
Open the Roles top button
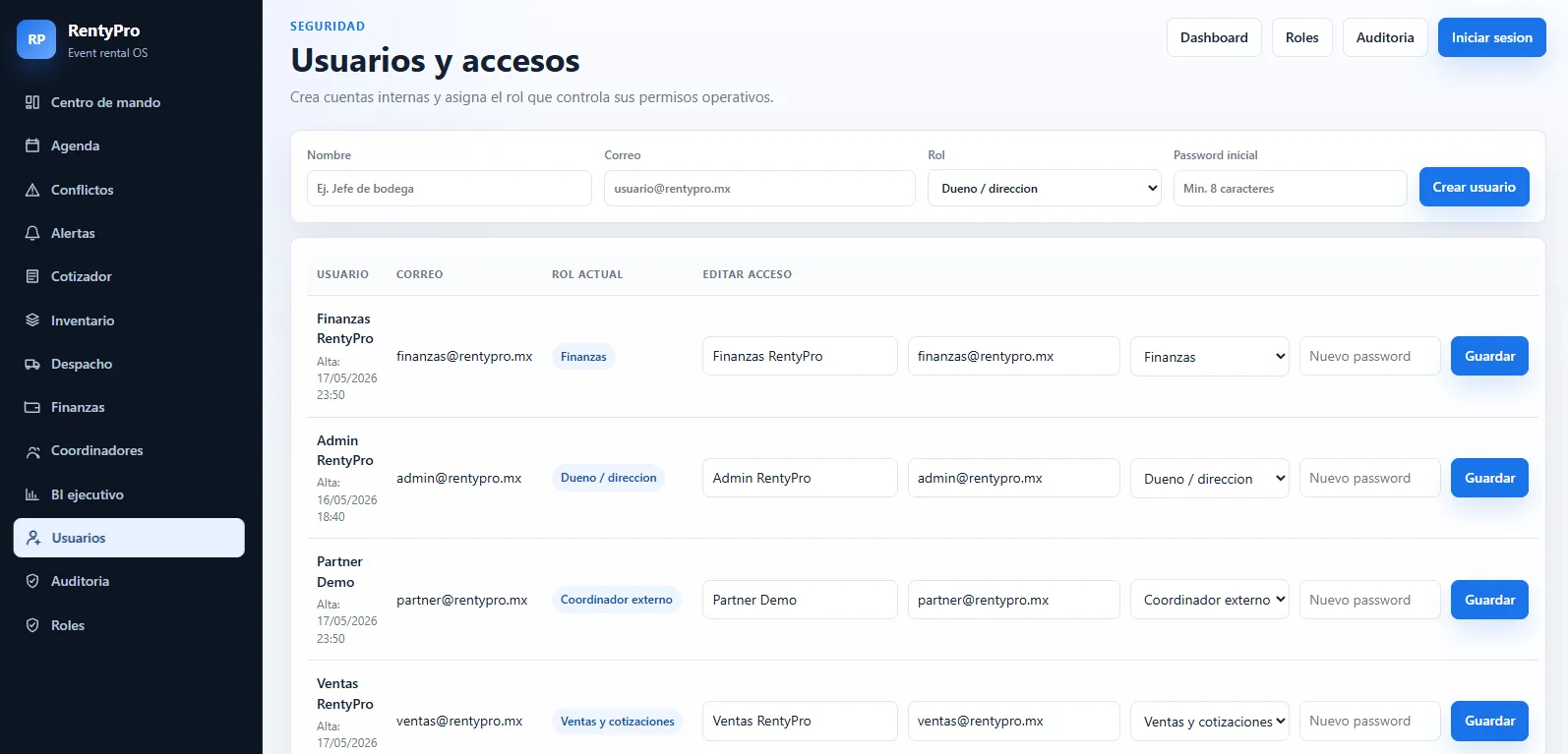pos(1301,37)
